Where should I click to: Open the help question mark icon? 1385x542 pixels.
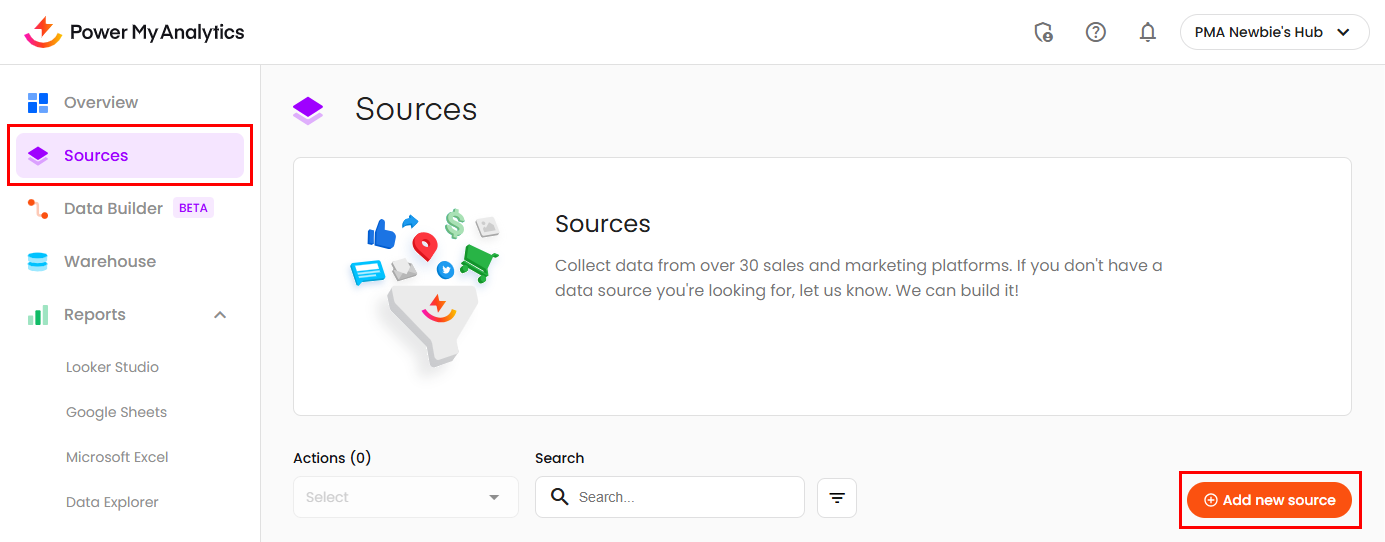[x=1096, y=32]
